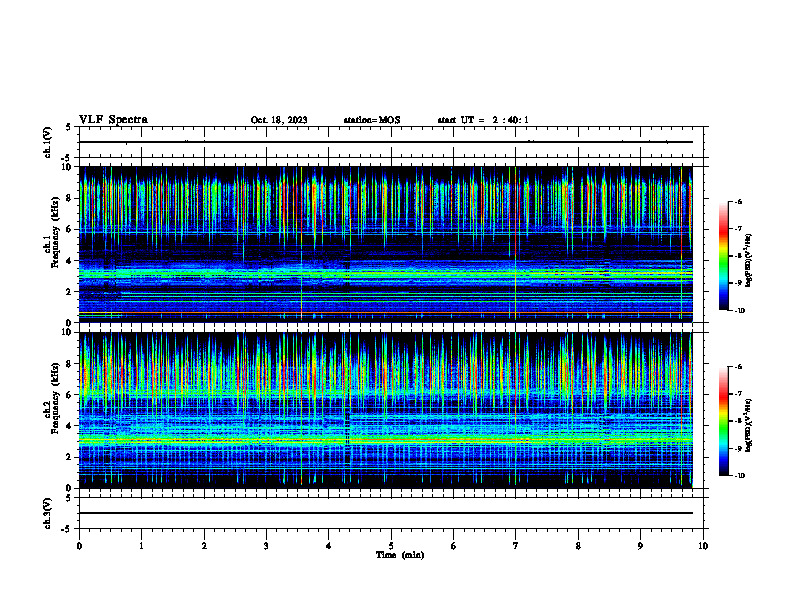Viewport: 792px width, 612px height.
Task: Click the ch.1 frequency axis "8" kHz tick
Action: 70,198
